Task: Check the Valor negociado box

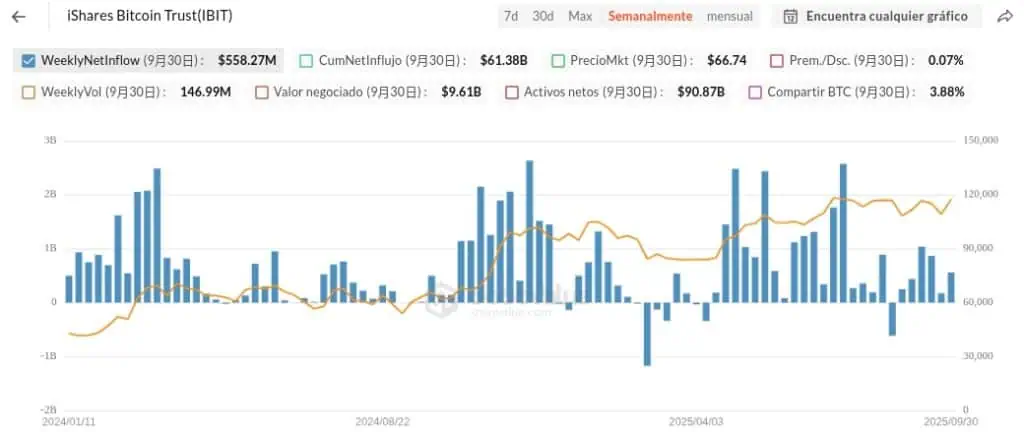Action: coord(262,92)
